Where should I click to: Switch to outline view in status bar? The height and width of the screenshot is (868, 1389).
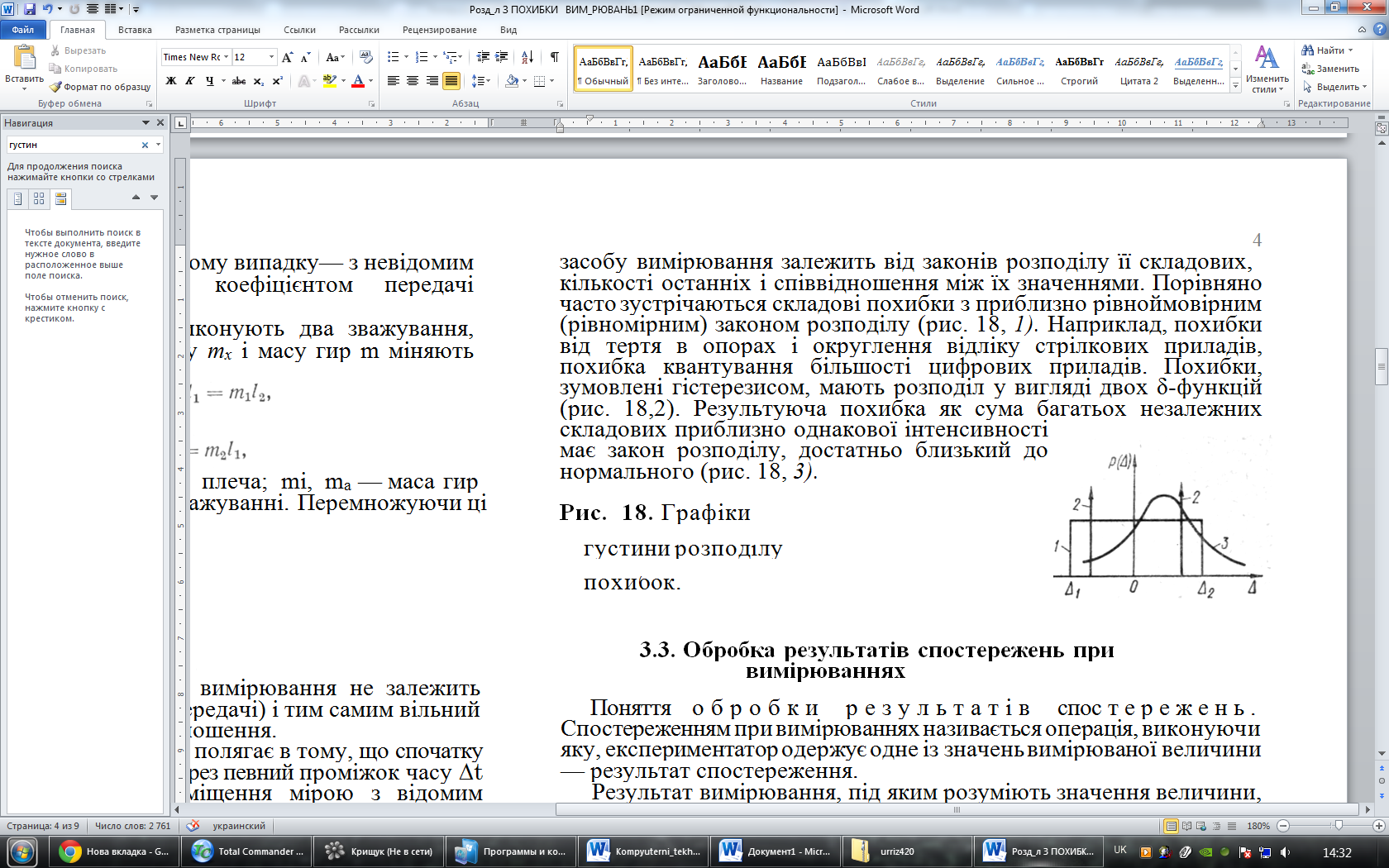1216,826
